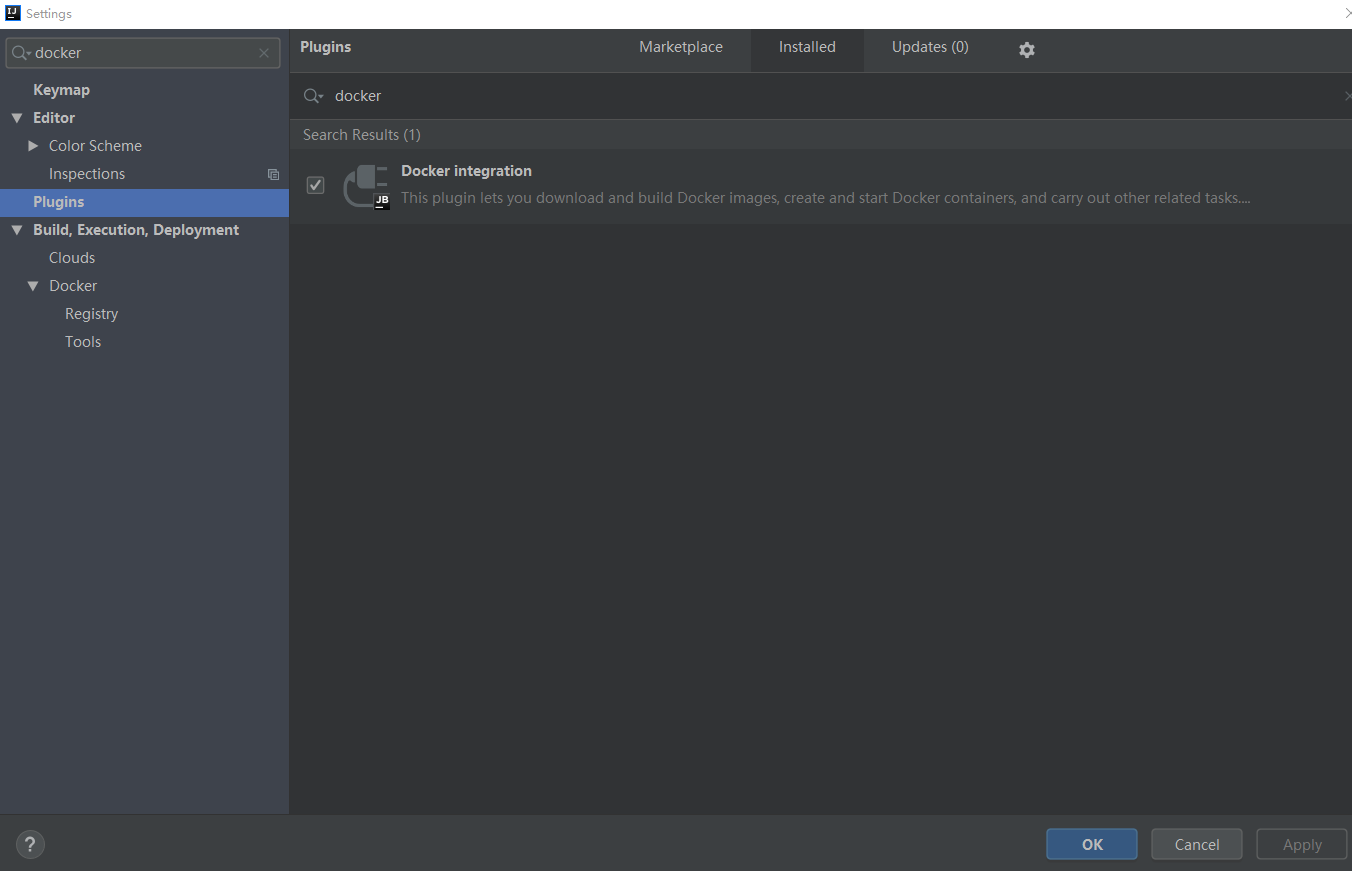Disable the Docker integration plugin checkbox
This screenshot has width=1352, height=871.
click(315, 185)
